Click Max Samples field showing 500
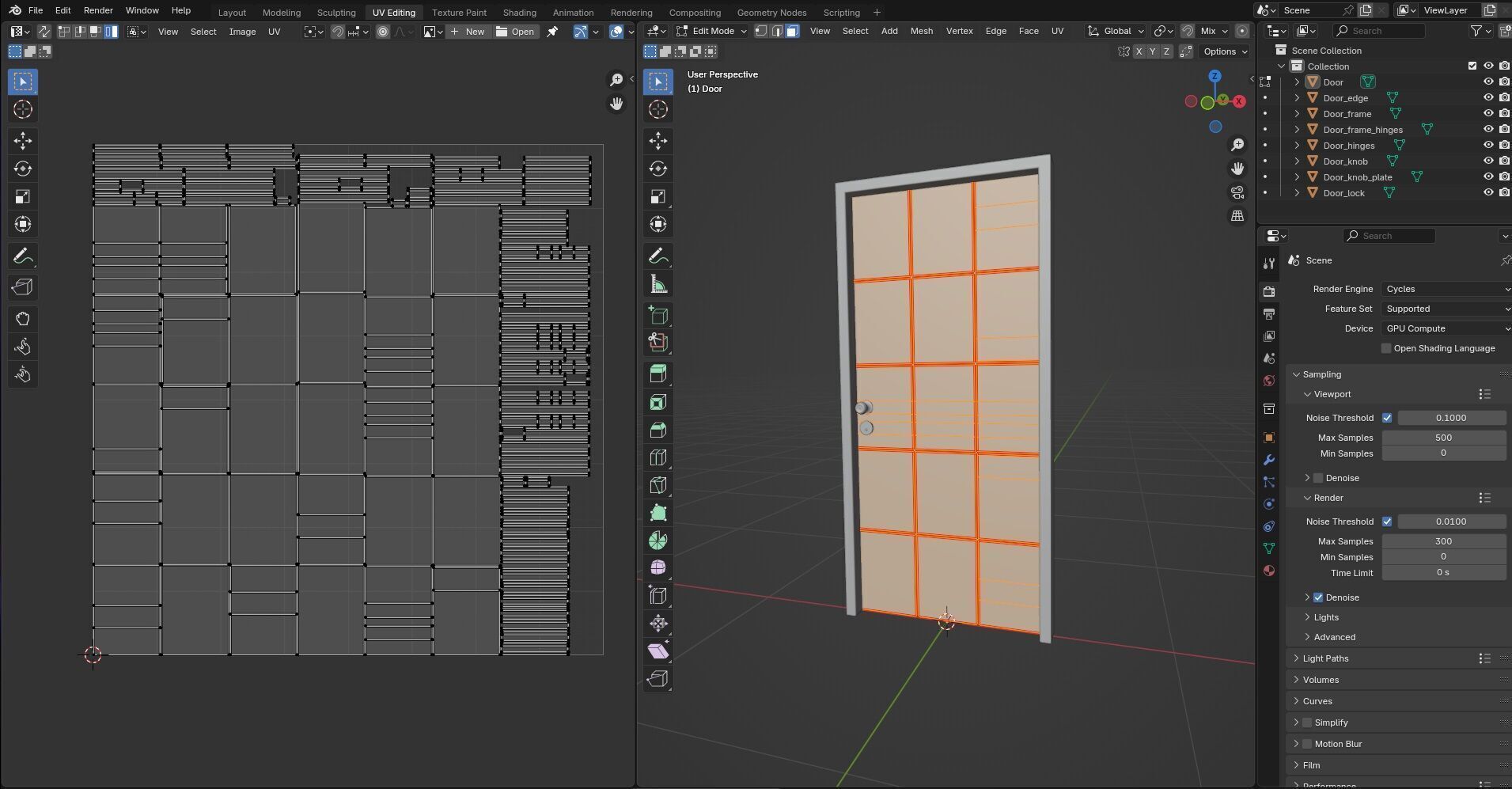1512x789 pixels. [1443, 438]
